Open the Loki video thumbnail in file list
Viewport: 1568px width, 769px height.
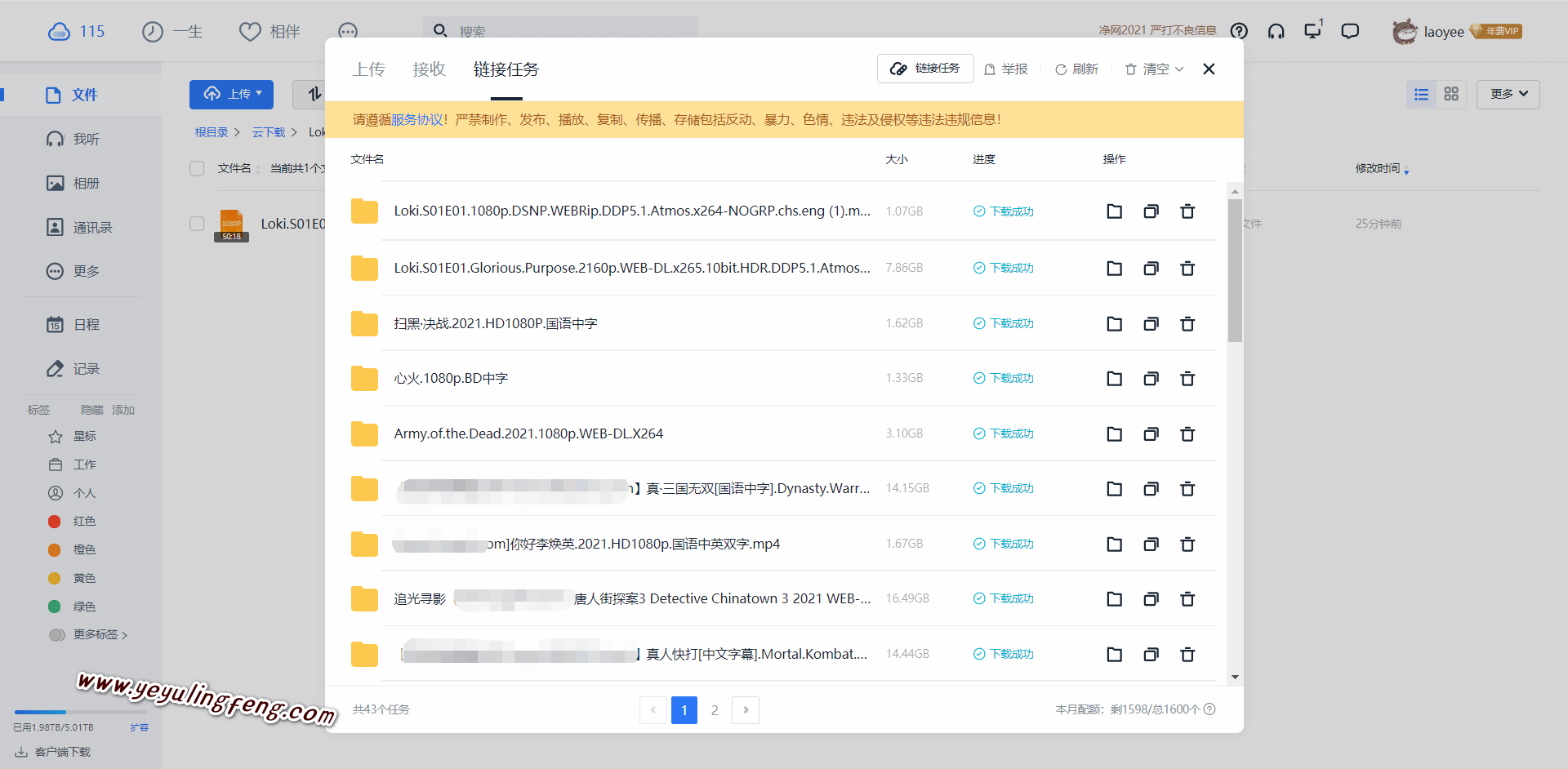[232, 225]
